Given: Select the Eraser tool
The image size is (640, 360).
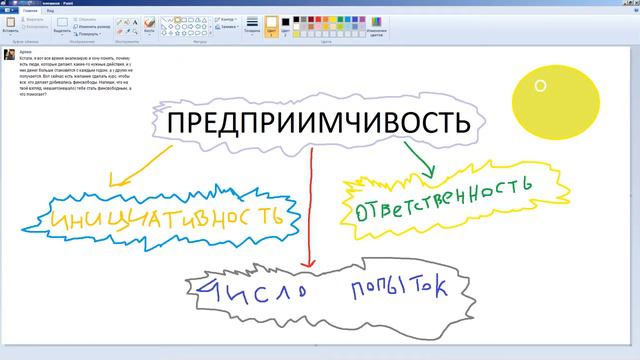Looking at the screenshot, I should point(119,31).
